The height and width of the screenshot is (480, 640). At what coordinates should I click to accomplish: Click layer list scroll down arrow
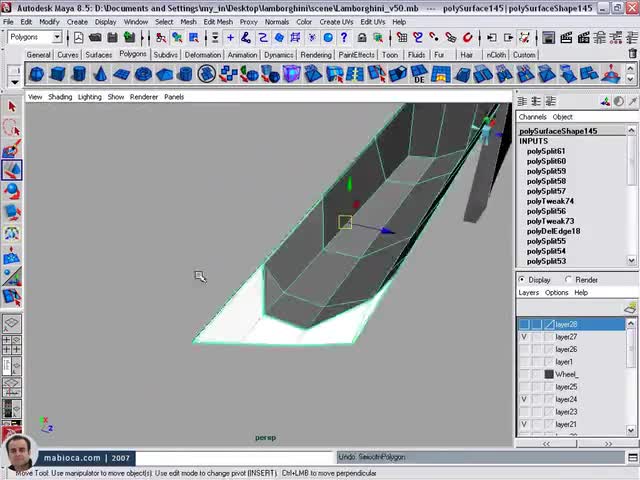631,430
